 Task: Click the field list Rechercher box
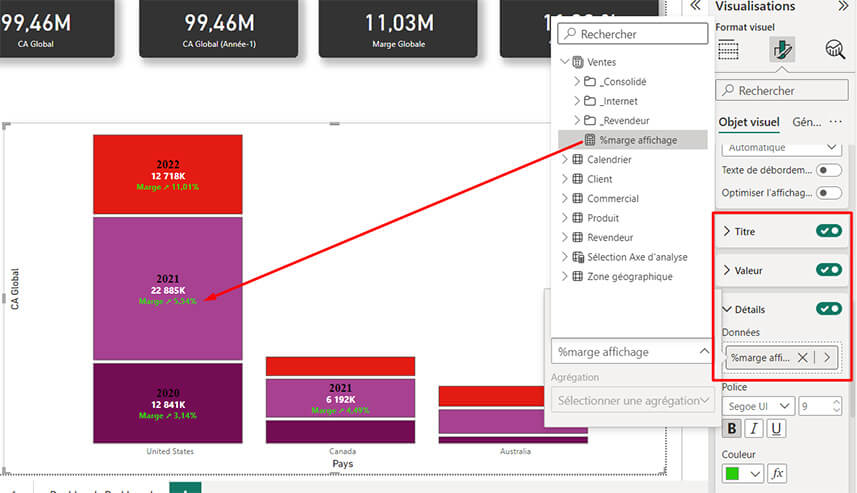(x=632, y=34)
